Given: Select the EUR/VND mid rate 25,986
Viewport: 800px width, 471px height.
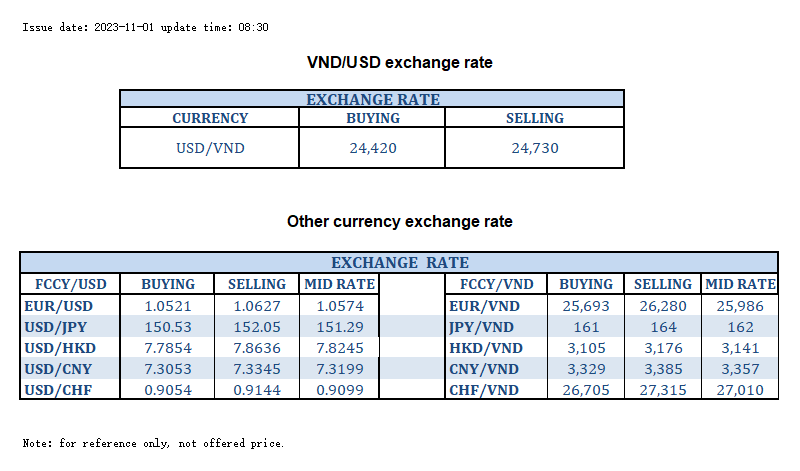Looking at the screenshot, I should [x=740, y=305].
